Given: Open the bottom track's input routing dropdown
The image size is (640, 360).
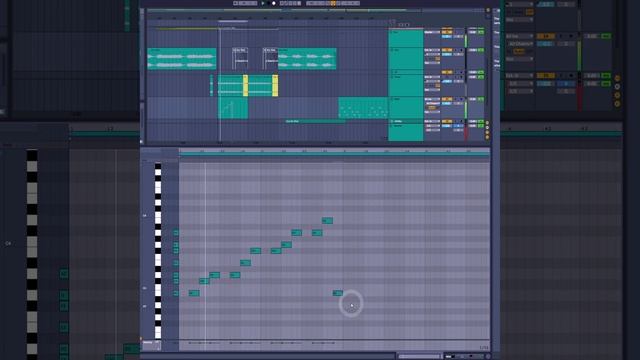Looking at the screenshot, I should (432, 121).
